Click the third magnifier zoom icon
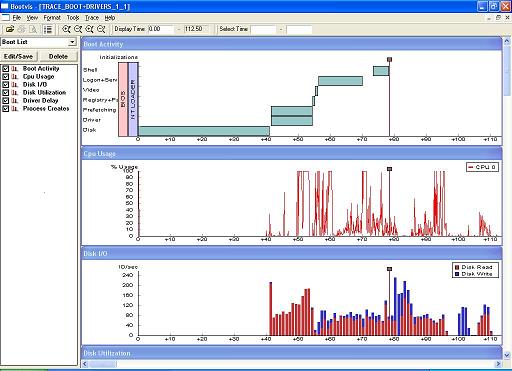The width and height of the screenshot is (512, 371). pos(89,29)
